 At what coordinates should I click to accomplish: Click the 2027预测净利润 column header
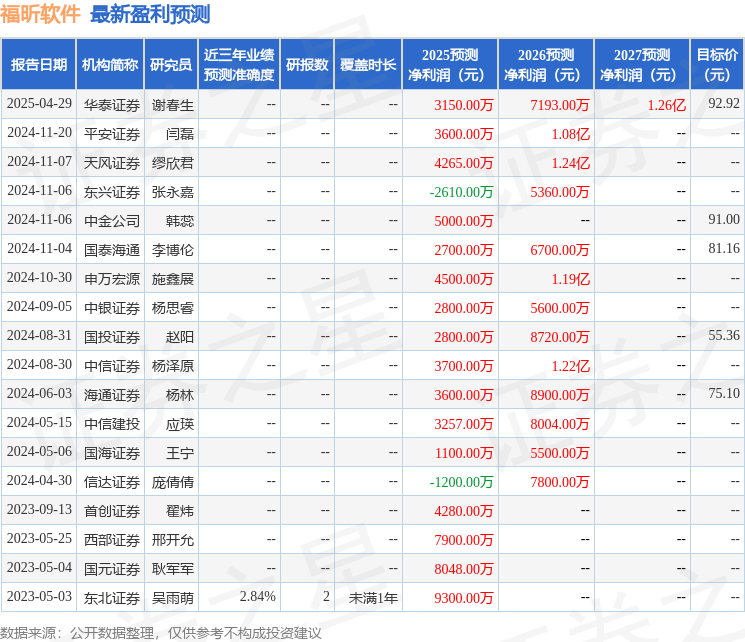pyautogui.click(x=642, y=65)
